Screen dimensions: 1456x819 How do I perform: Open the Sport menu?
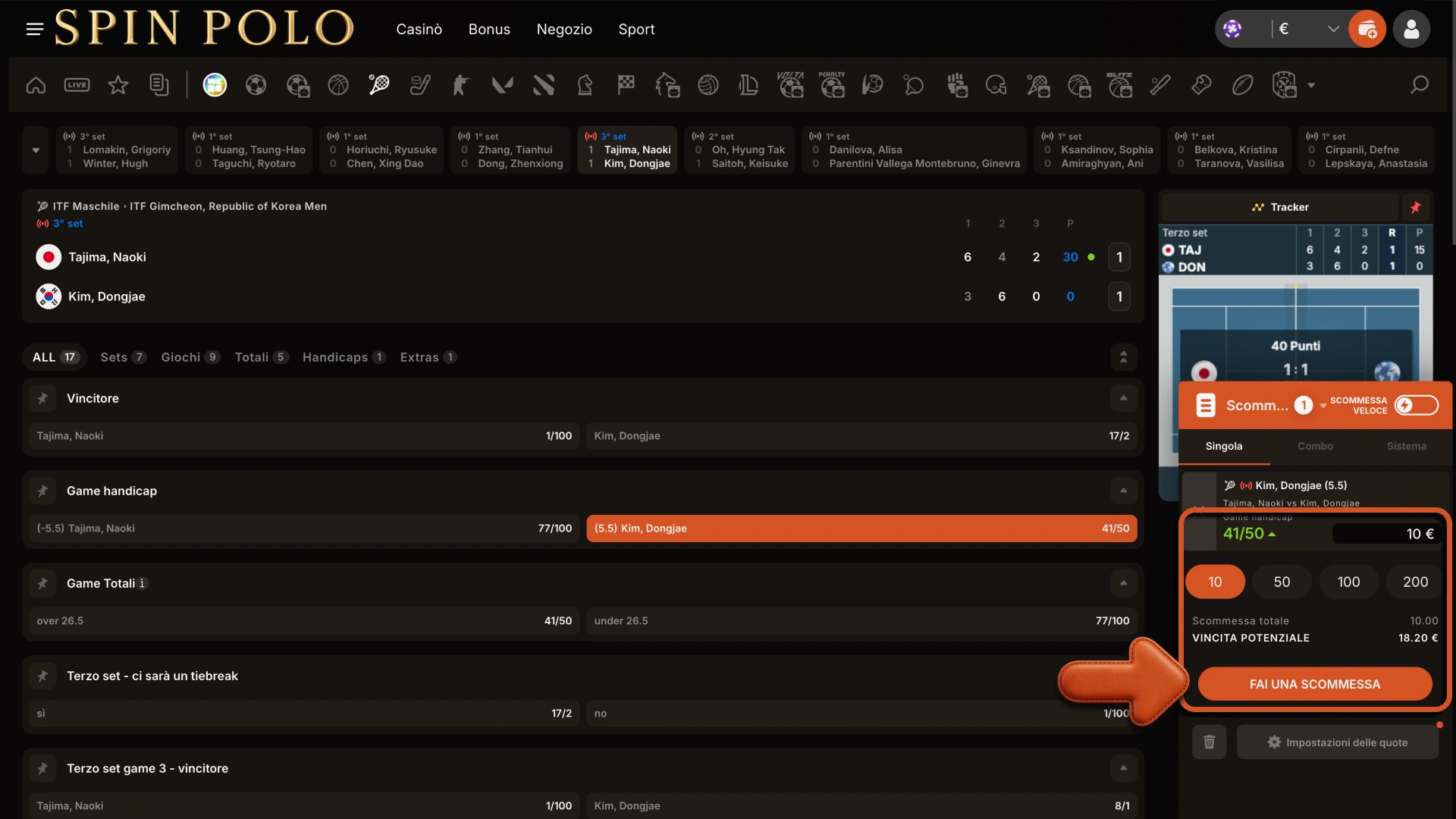[636, 29]
